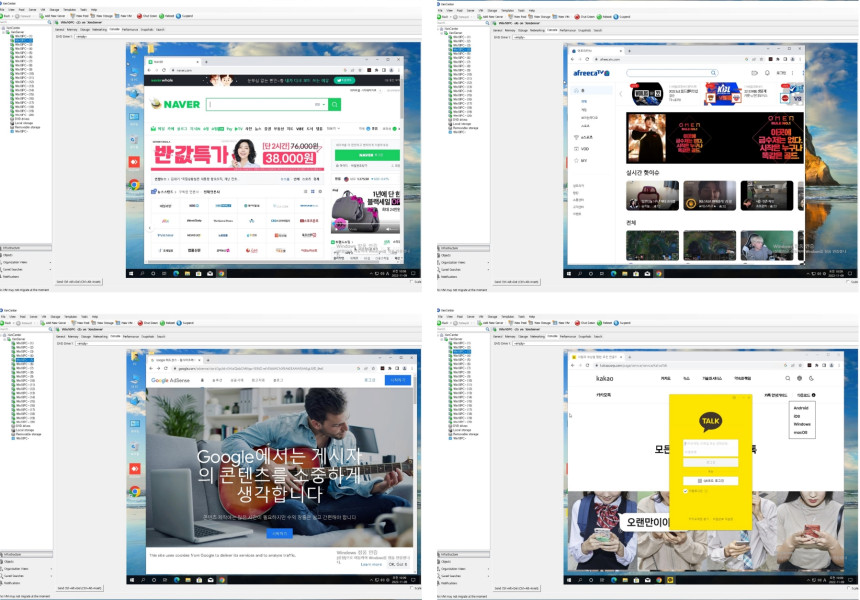This screenshot has height=600, width=860.
Task: Click Shut Down in the AfreecaTV panel toolbar
Action: coord(585,16)
